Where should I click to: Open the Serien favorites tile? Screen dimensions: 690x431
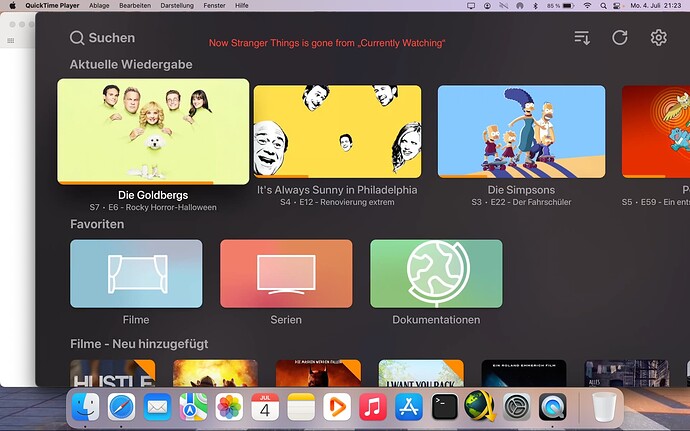(286, 273)
